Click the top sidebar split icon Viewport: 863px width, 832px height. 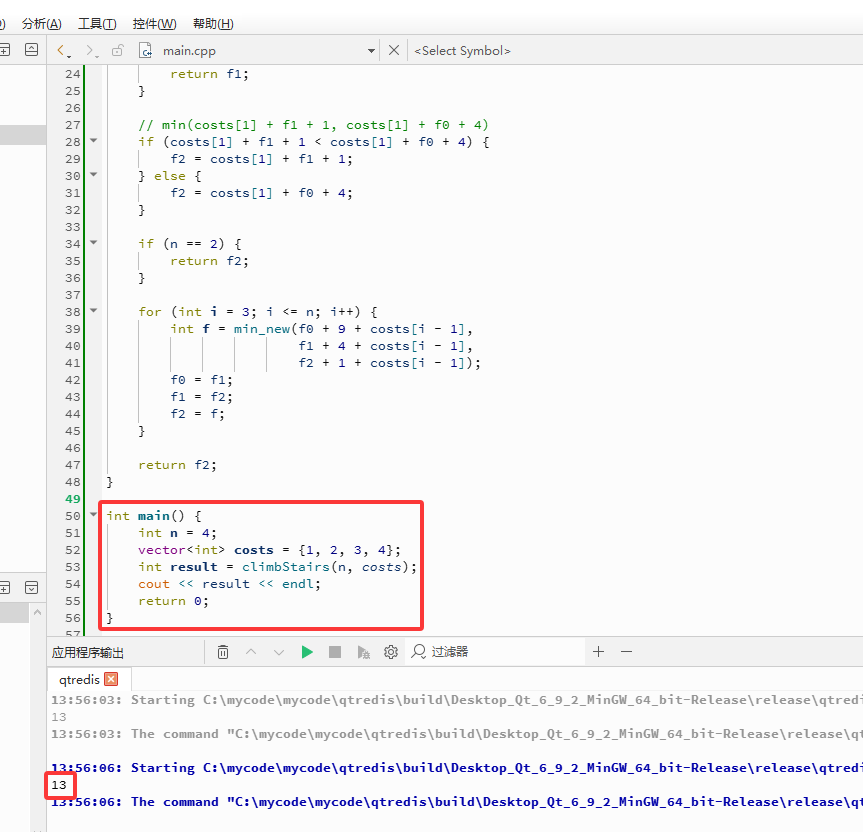4,50
